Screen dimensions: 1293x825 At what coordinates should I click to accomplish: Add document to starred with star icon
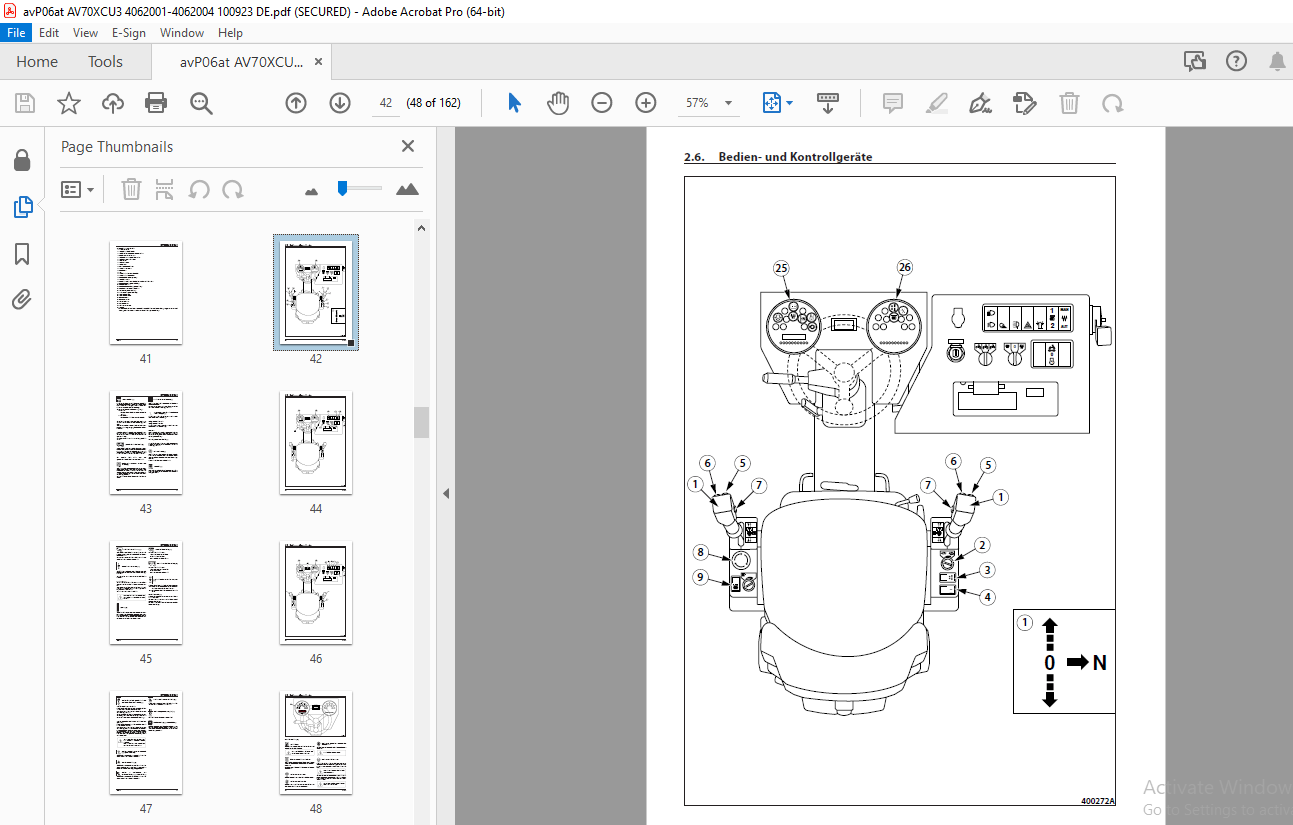point(68,103)
